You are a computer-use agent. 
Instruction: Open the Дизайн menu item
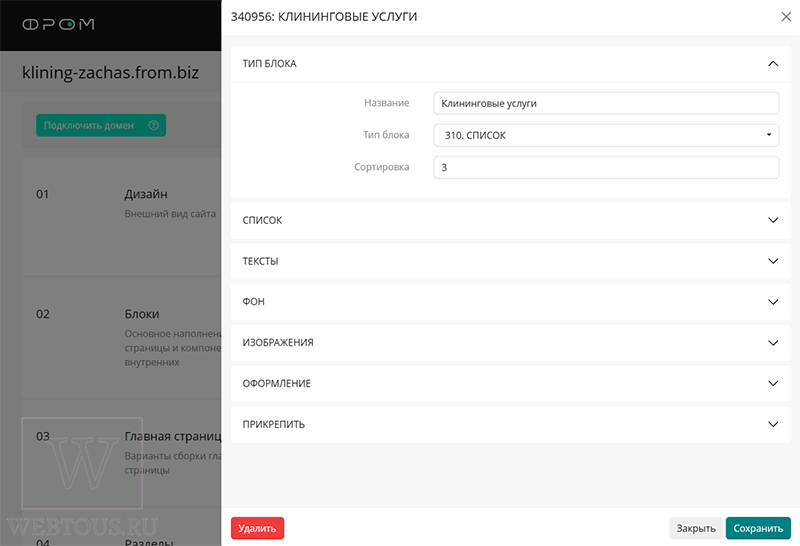pyautogui.click(x=146, y=194)
